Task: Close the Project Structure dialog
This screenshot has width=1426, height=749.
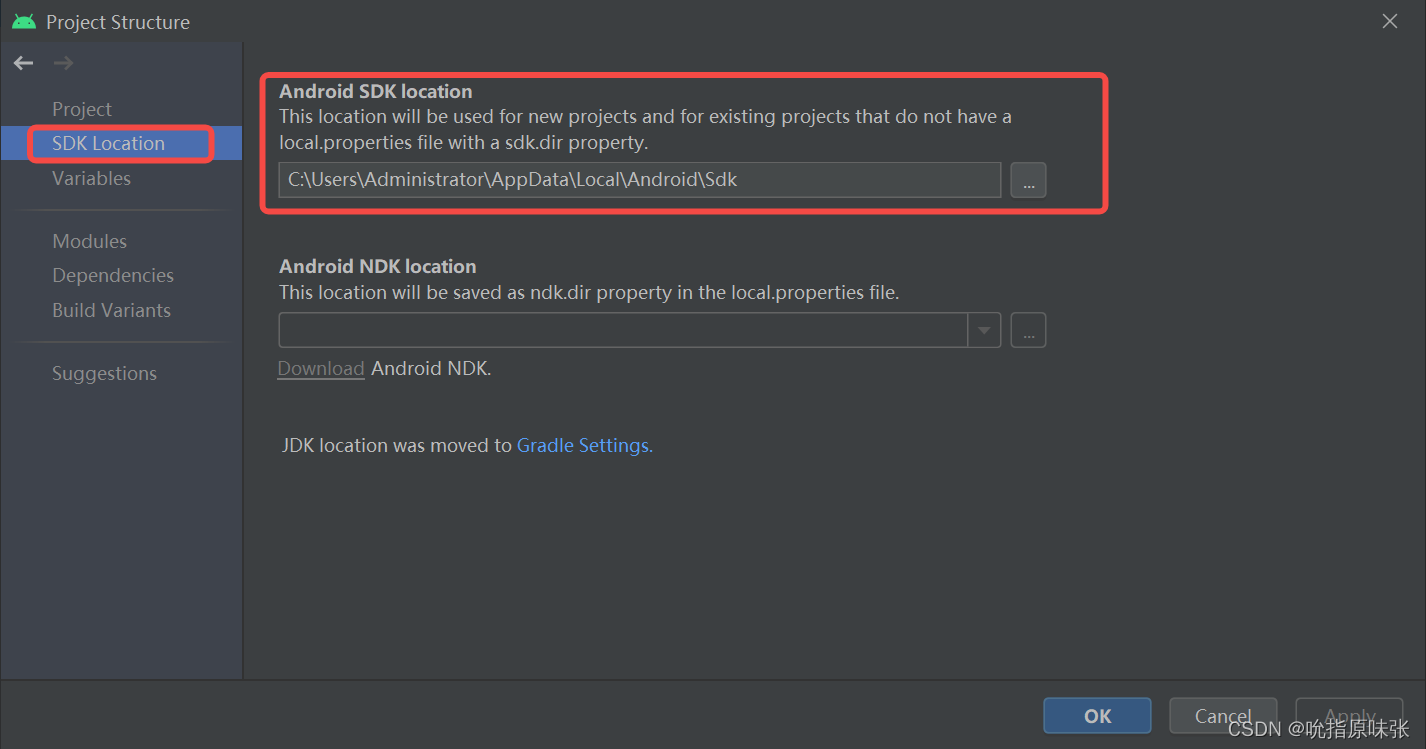Action: pyautogui.click(x=1390, y=21)
